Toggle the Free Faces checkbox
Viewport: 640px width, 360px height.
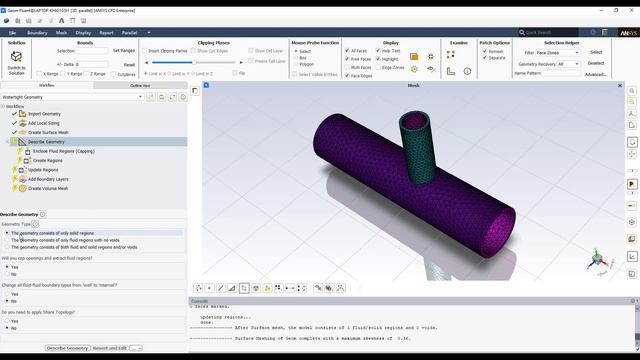(347, 59)
